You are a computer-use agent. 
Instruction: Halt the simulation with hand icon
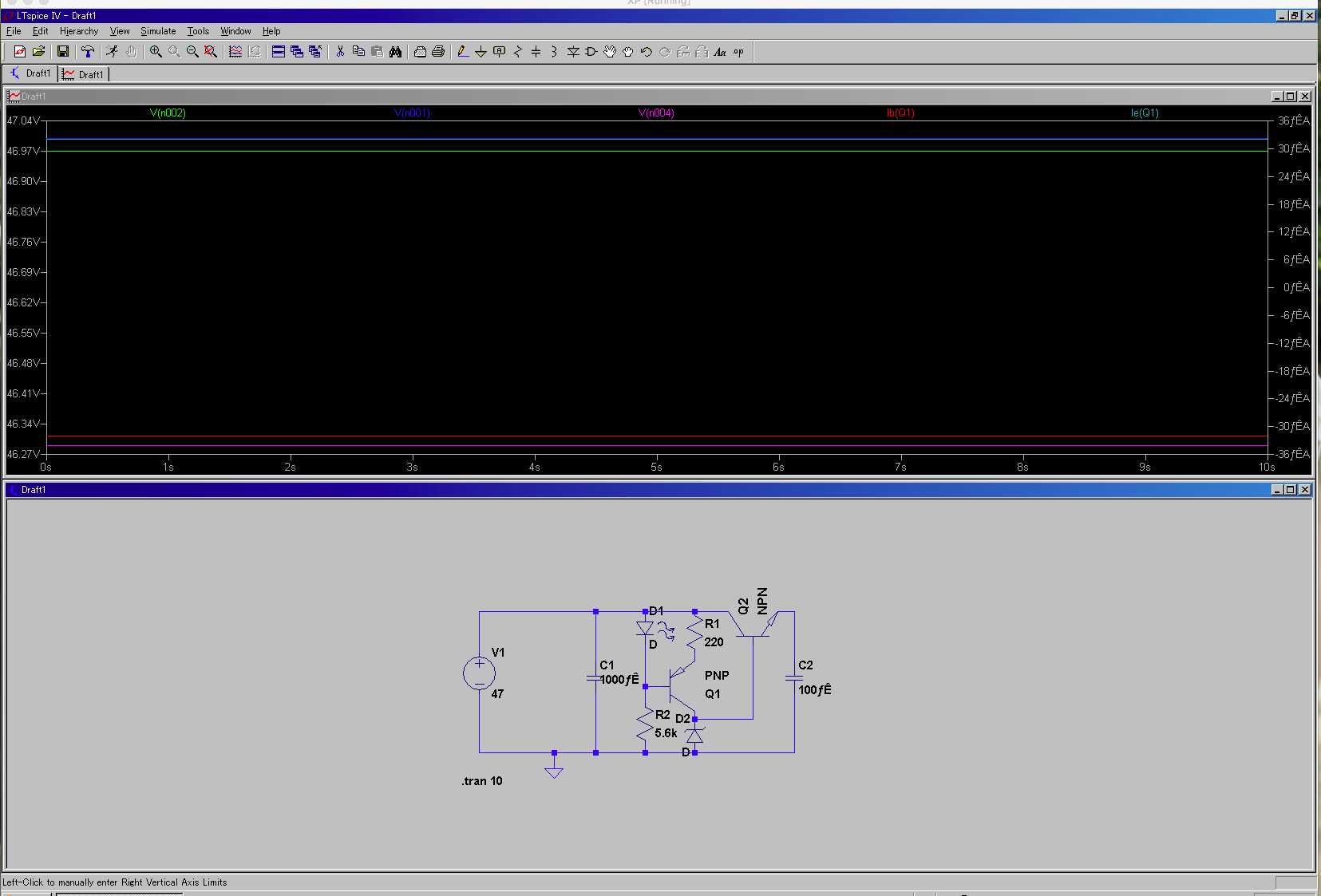point(131,52)
